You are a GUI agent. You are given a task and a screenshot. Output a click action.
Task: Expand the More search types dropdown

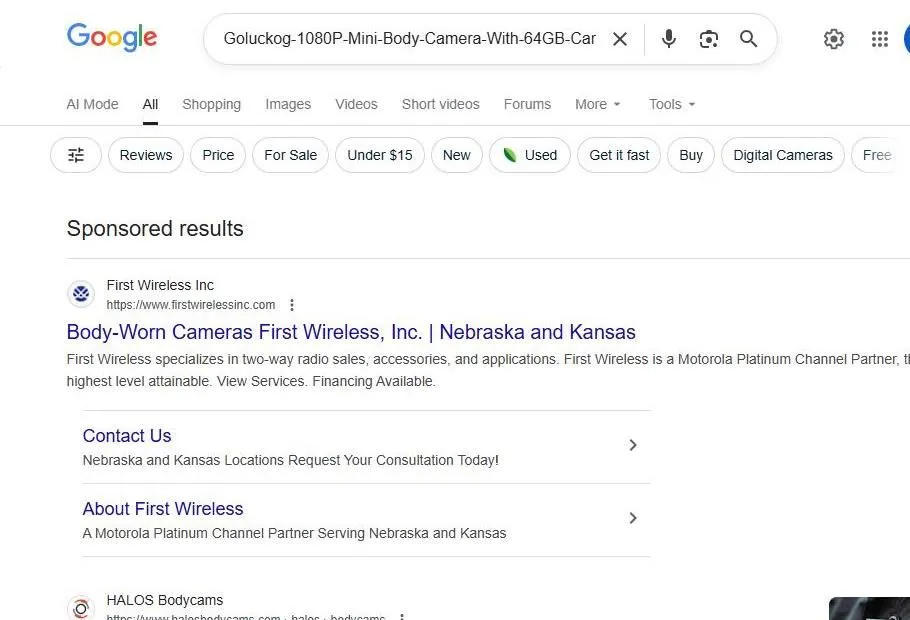click(x=597, y=104)
